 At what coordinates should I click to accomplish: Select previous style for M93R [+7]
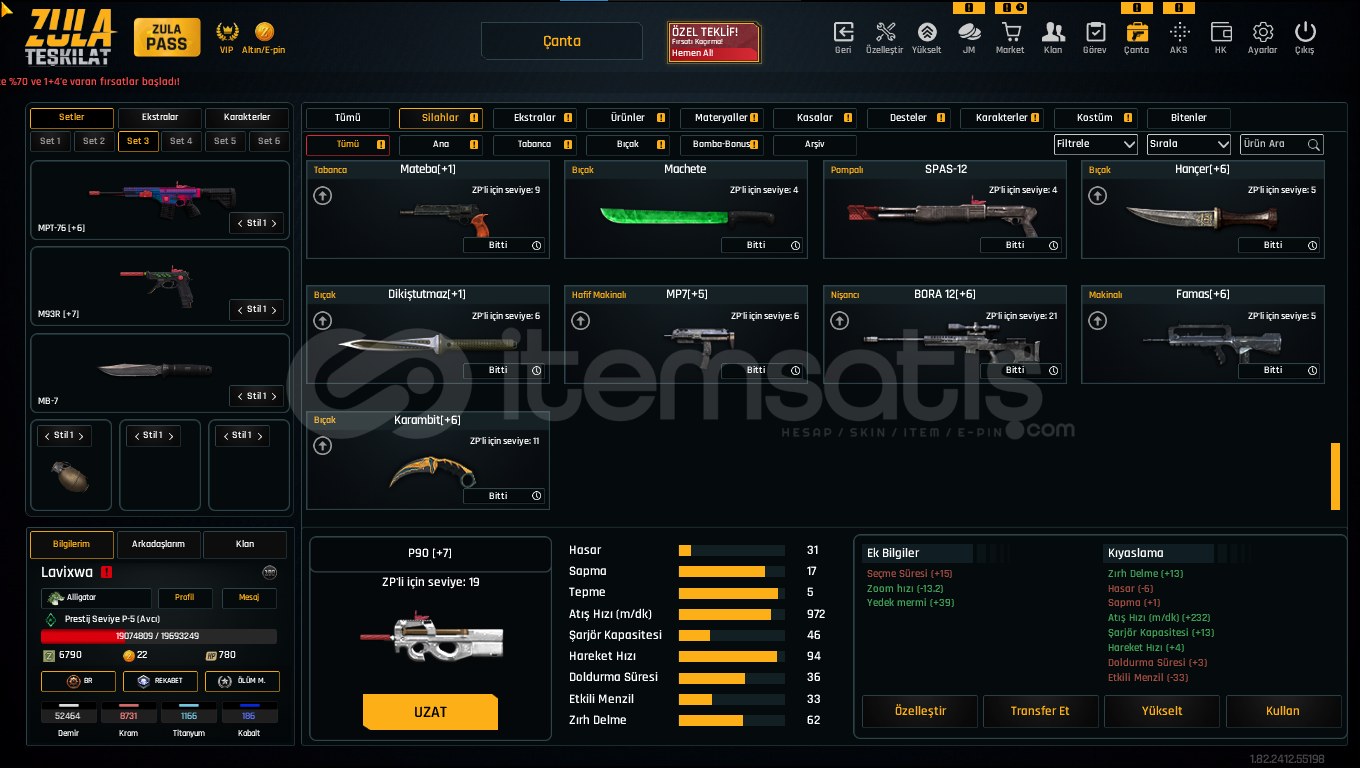click(x=240, y=310)
